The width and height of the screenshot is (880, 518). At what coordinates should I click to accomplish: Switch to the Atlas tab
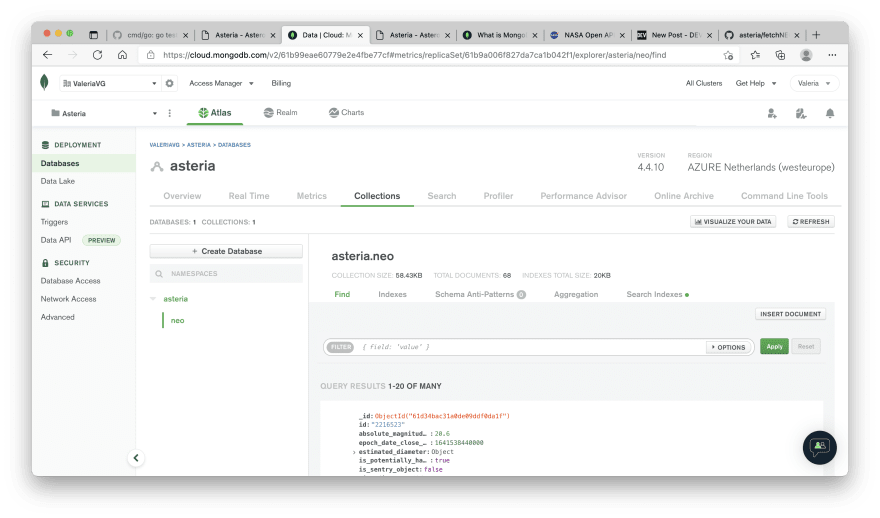215,113
